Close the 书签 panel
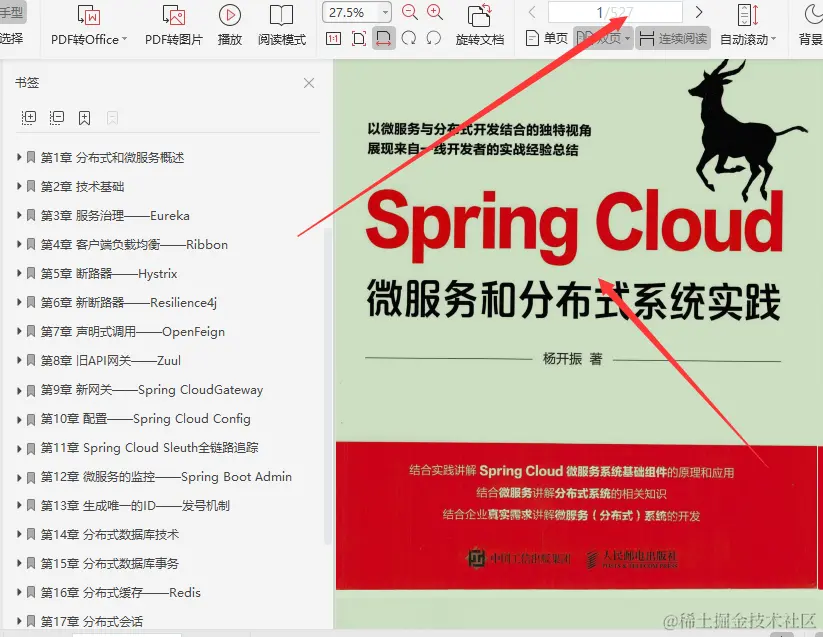Image resolution: width=823 pixels, height=637 pixels. click(309, 83)
